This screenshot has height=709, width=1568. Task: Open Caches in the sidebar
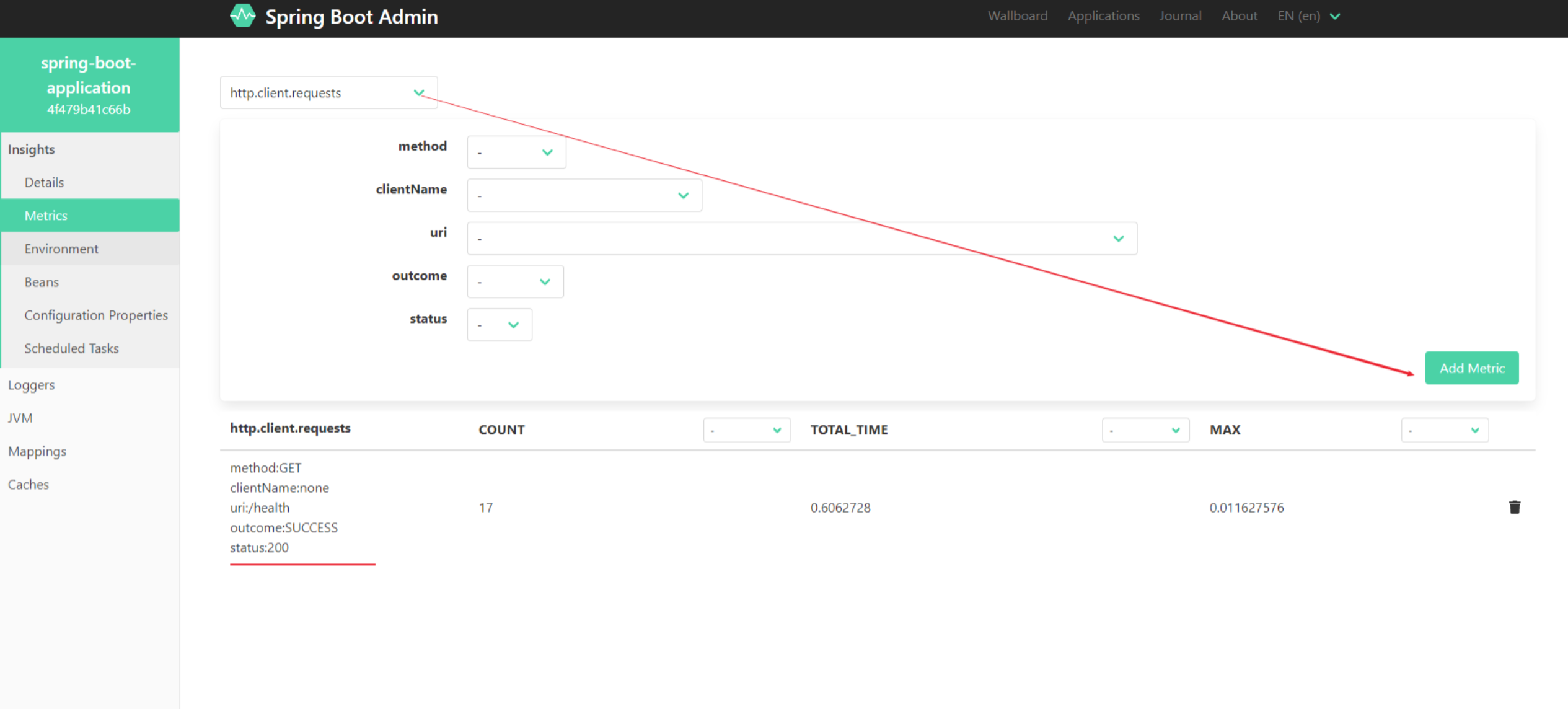tap(90, 484)
